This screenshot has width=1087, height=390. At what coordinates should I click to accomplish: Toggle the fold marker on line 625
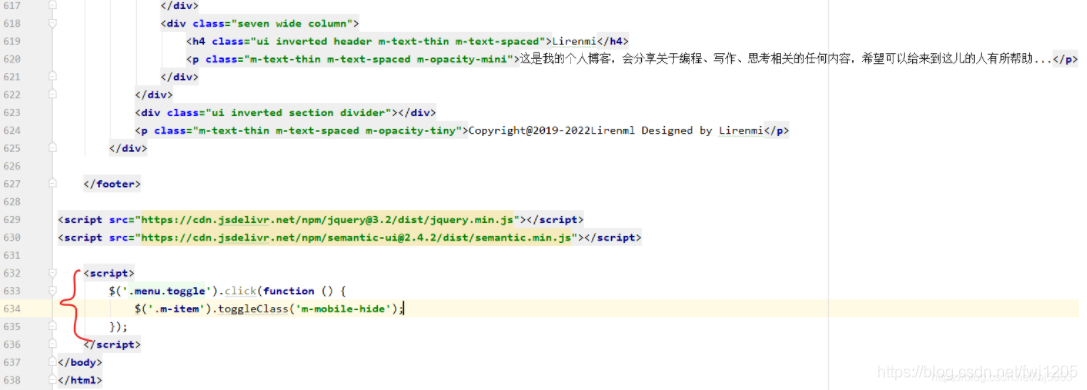53,148
